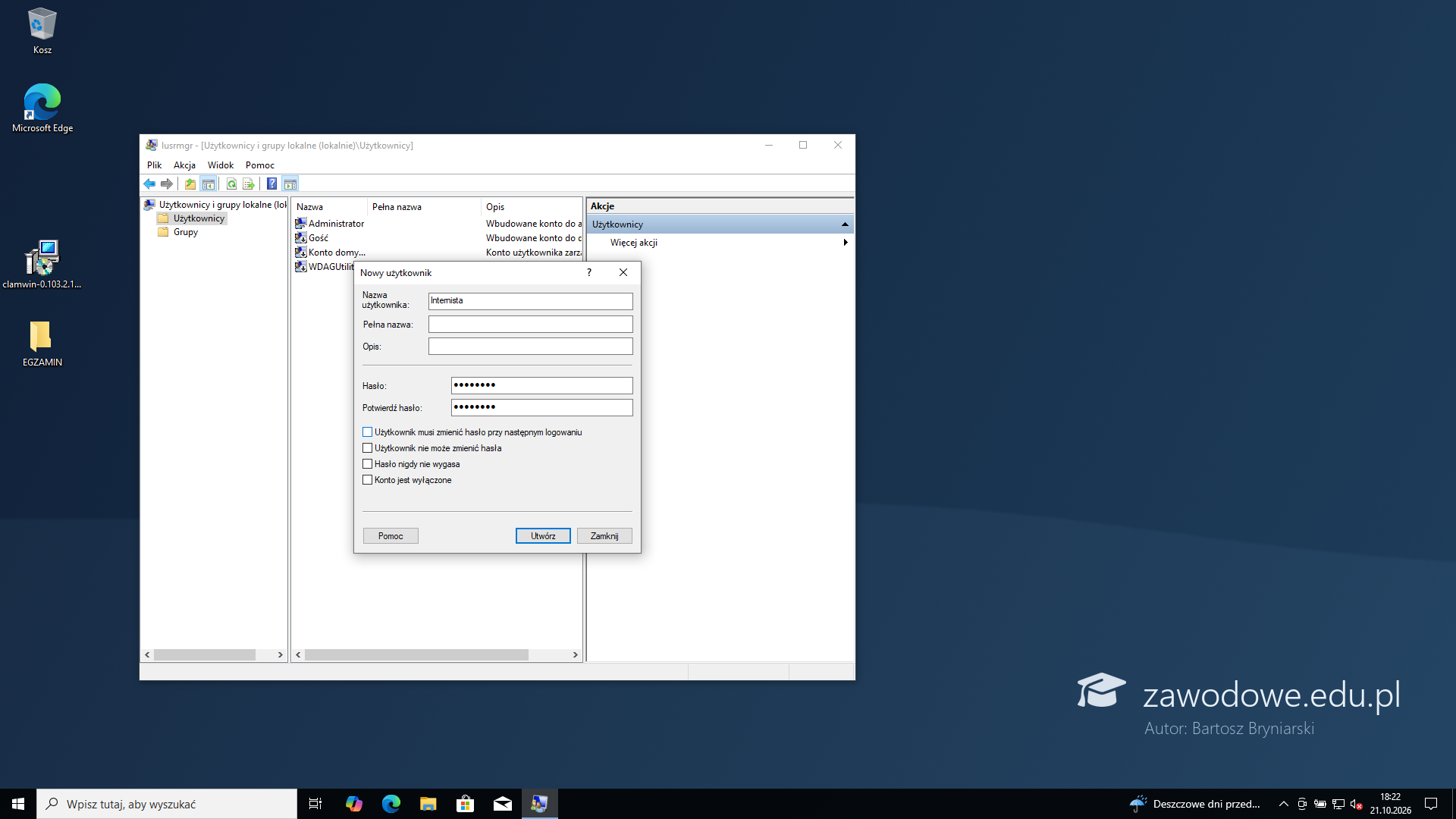Click into the 'Opis' input field
Viewport: 1456px width, 819px height.
pyautogui.click(x=530, y=347)
